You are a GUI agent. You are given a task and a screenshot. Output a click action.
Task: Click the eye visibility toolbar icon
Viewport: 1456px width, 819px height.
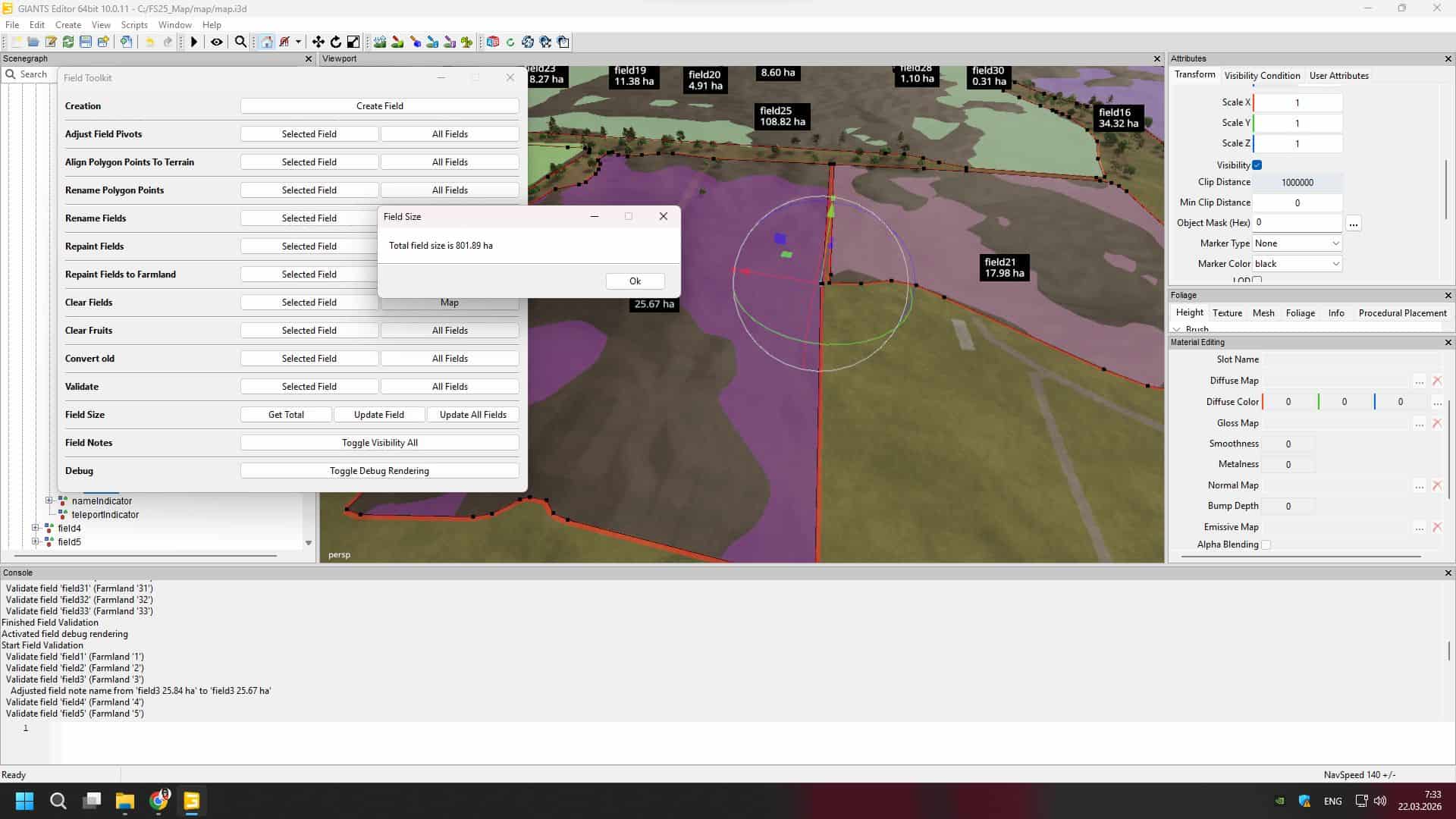pyautogui.click(x=217, y=42)
